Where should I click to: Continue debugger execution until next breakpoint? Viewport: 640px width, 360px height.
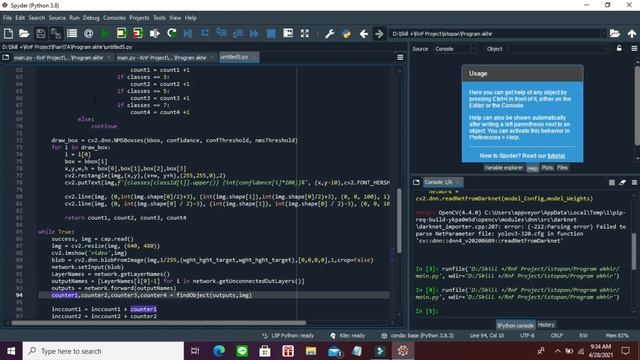(x=254, y=33)
